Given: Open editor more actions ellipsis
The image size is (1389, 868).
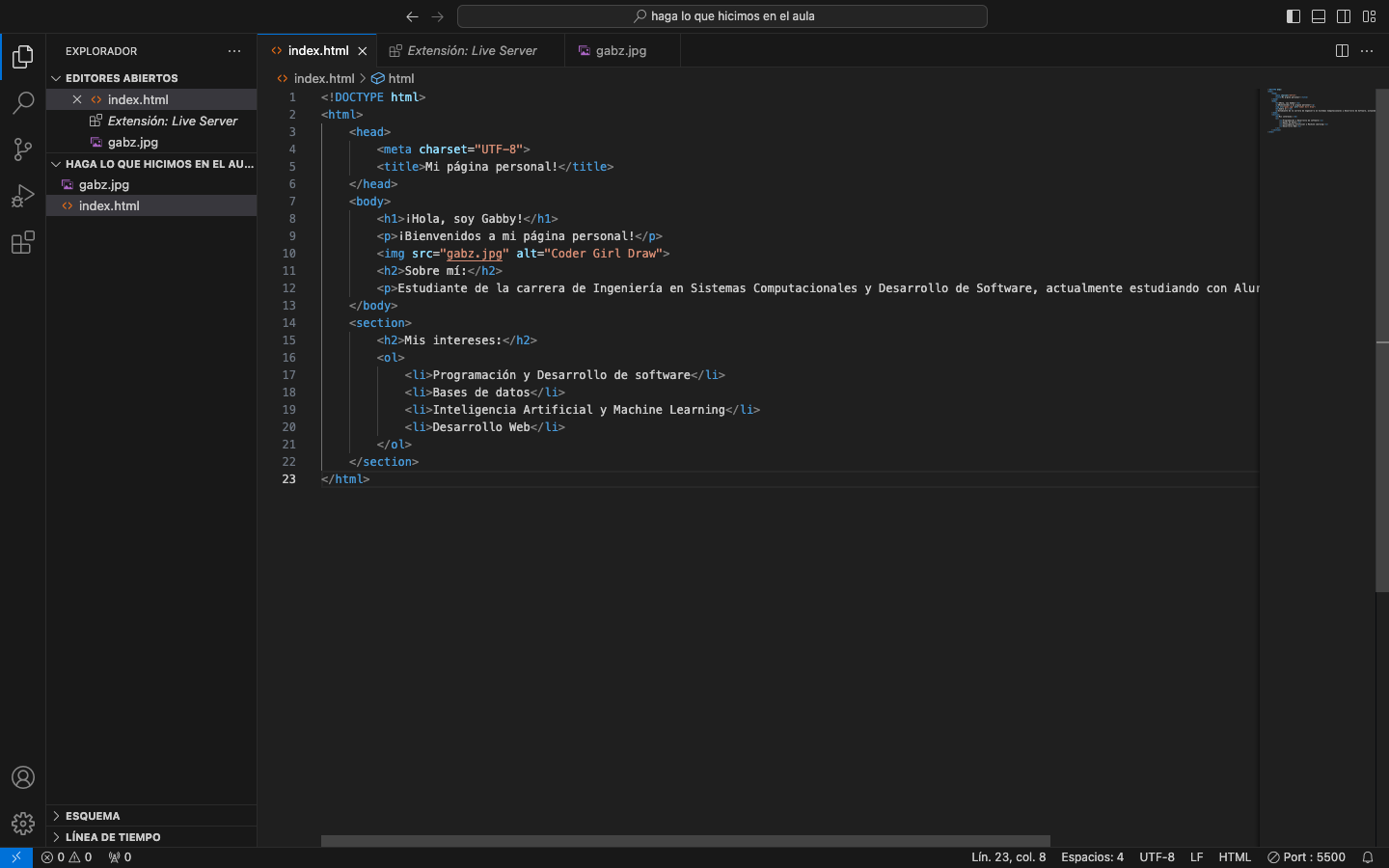Looking at the screenshot, I should coord(1367,51).
